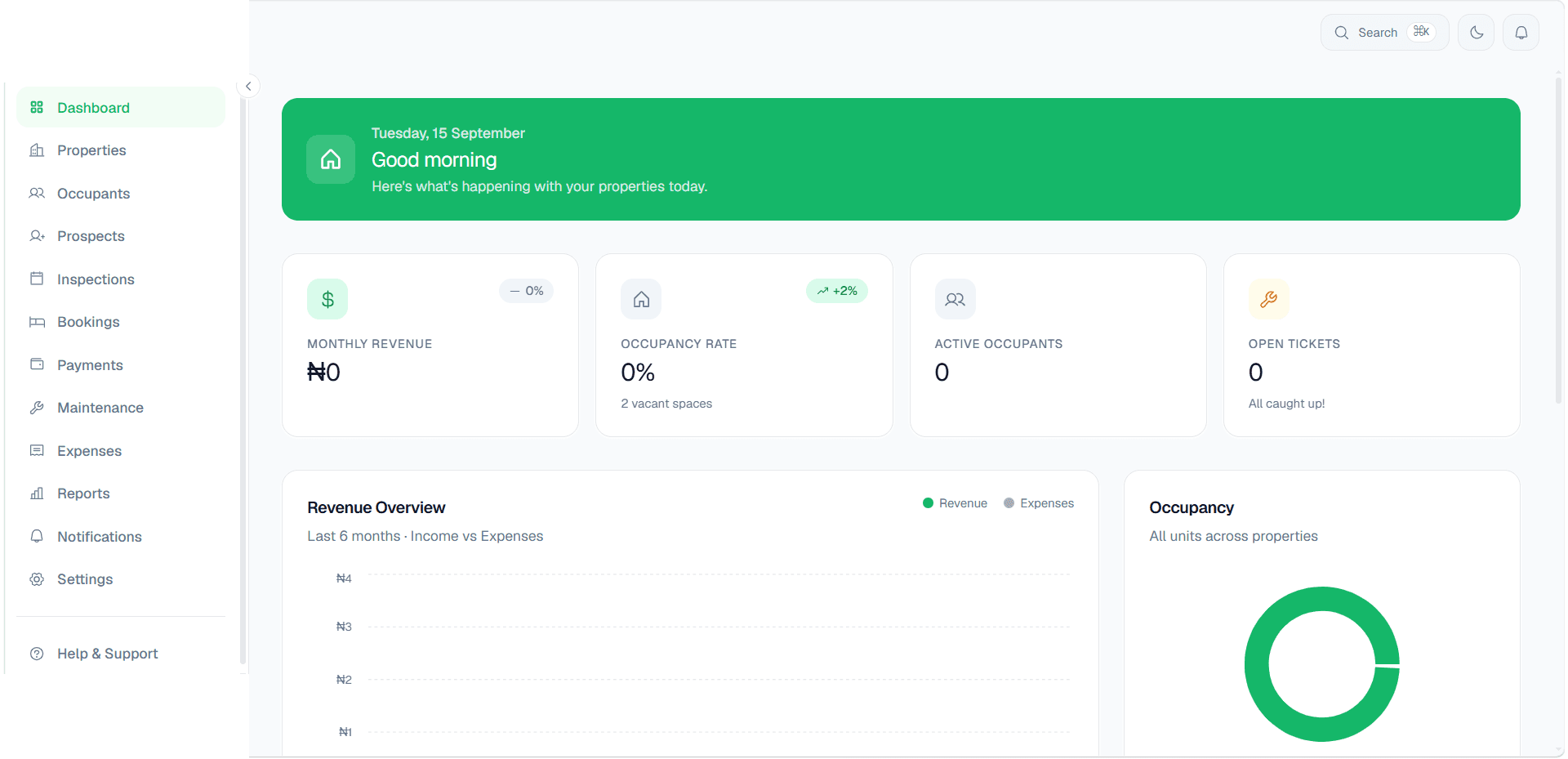Click the Reports bar chart icon

[x=37, y=493]
